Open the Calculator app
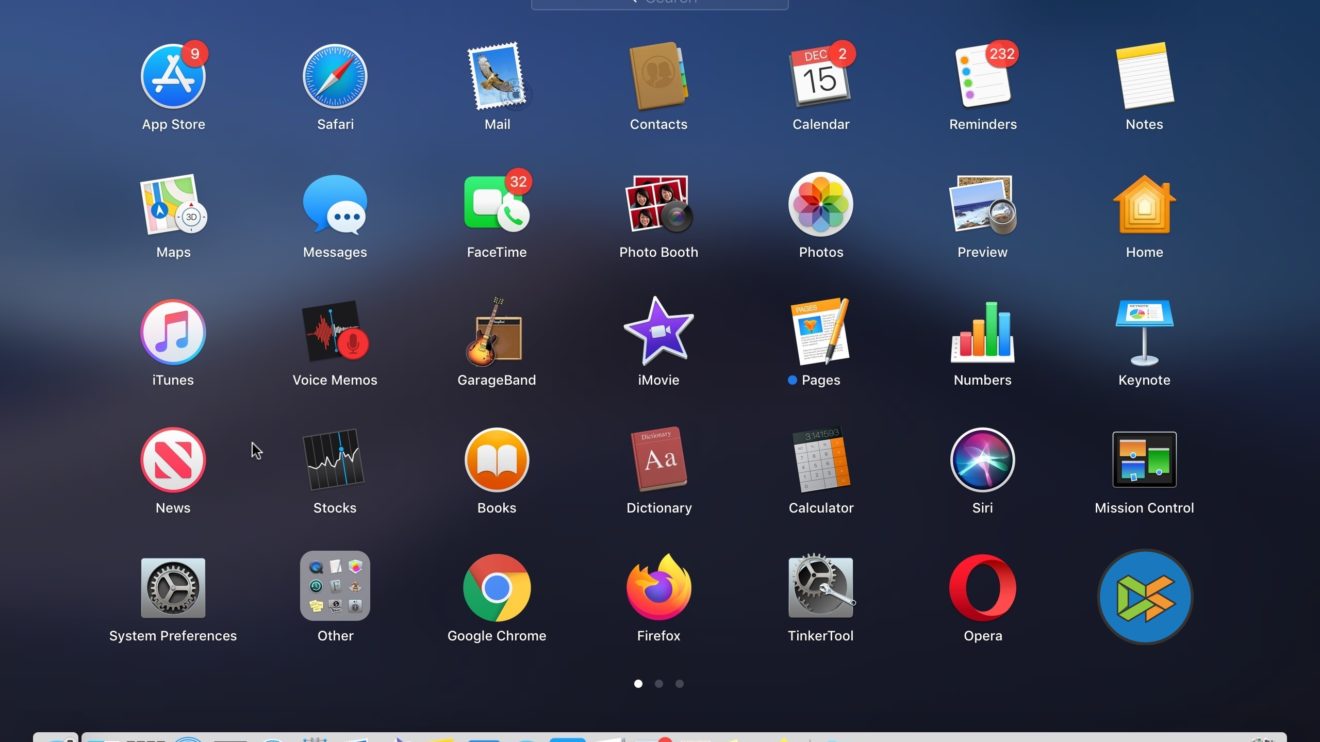Image resolution: width=1320 pixels, height=742 pixels. (821, 460)
